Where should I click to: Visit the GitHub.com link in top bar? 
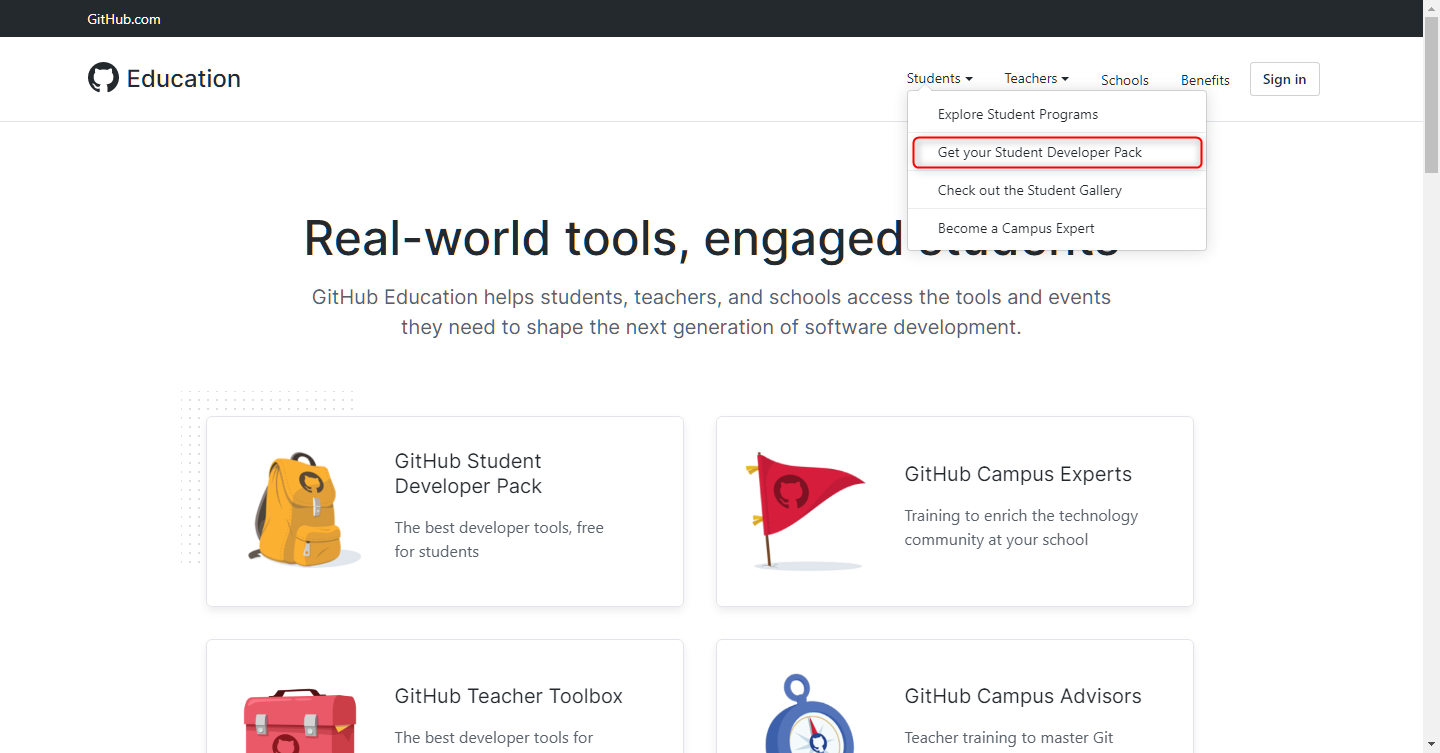(124, 19)
